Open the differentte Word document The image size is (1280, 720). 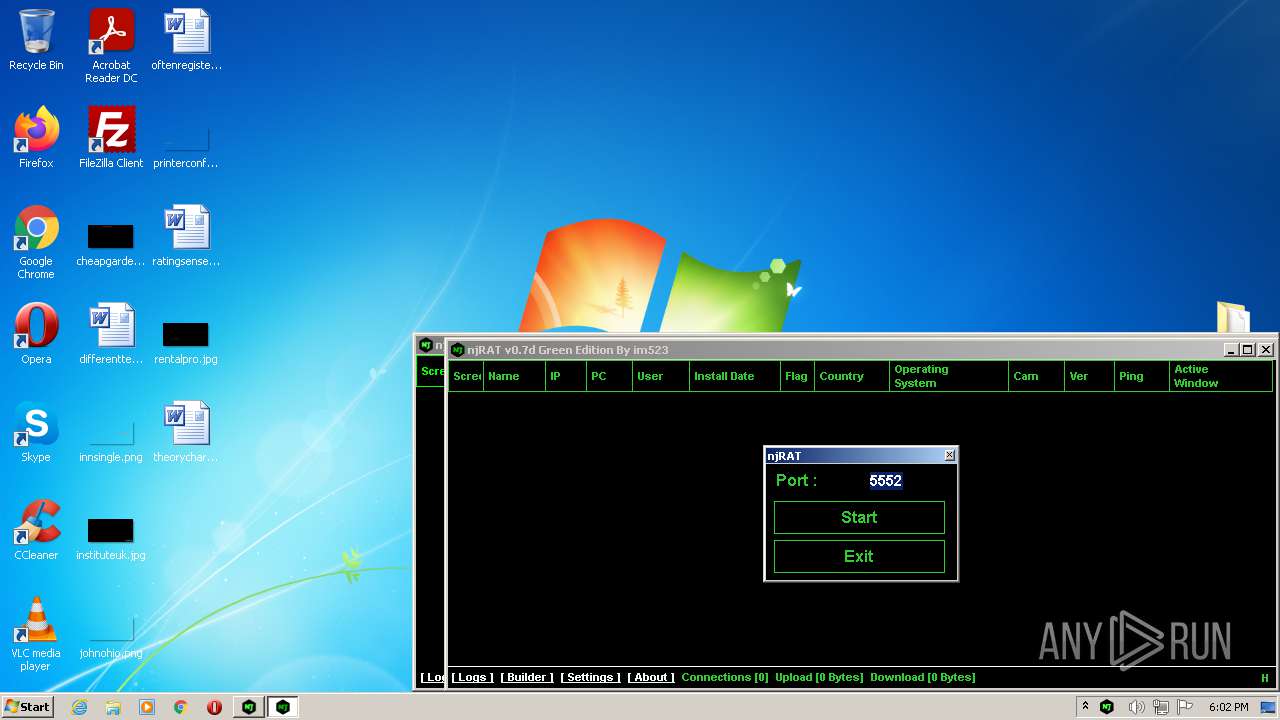pos(111,334)
